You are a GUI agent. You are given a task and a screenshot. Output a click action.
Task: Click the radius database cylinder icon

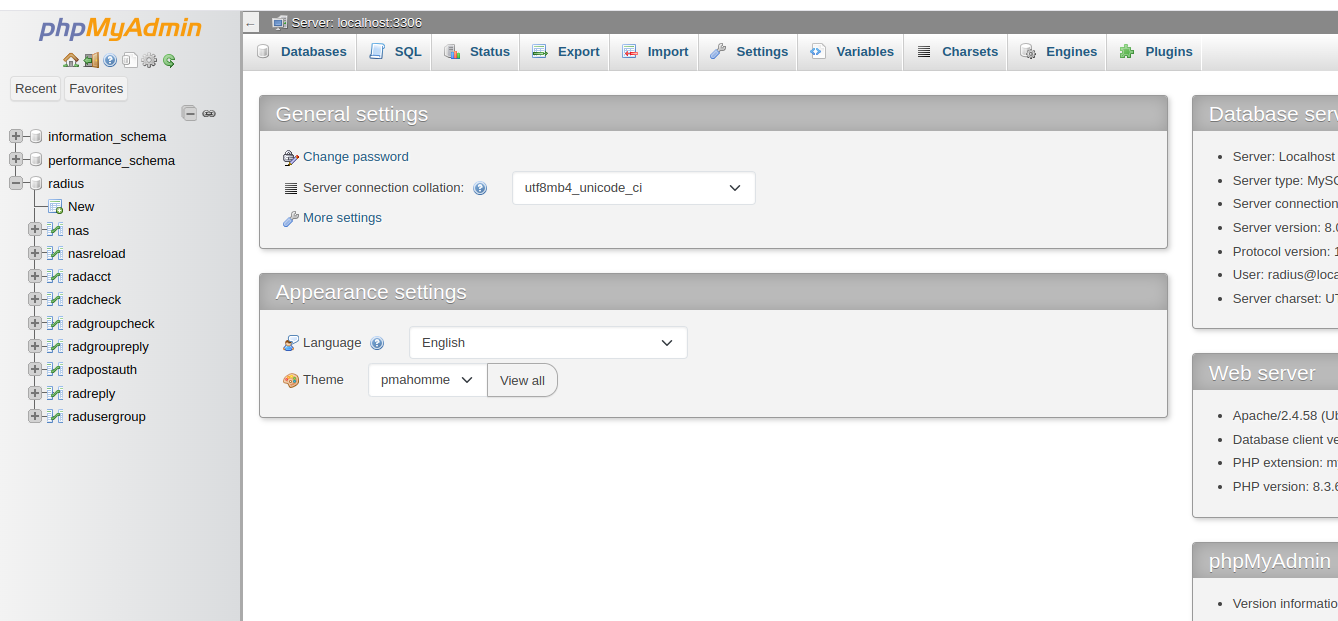[x=36, y=183]
